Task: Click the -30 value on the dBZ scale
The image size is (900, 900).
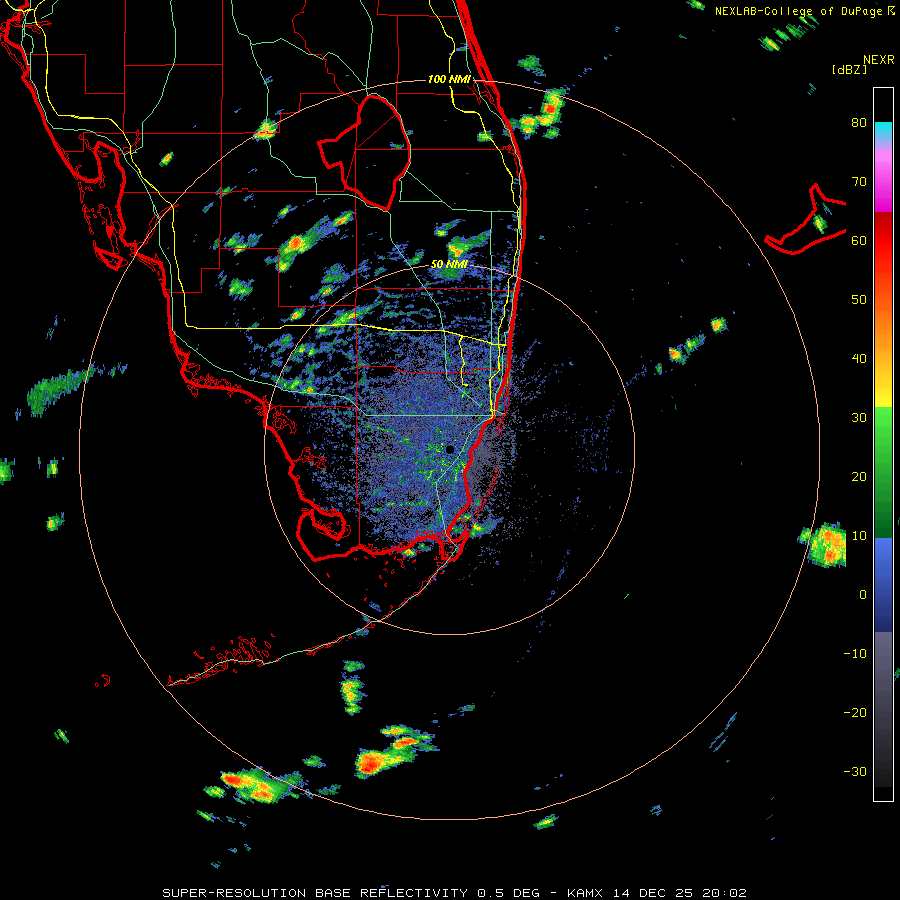Action: pos(855,772)
